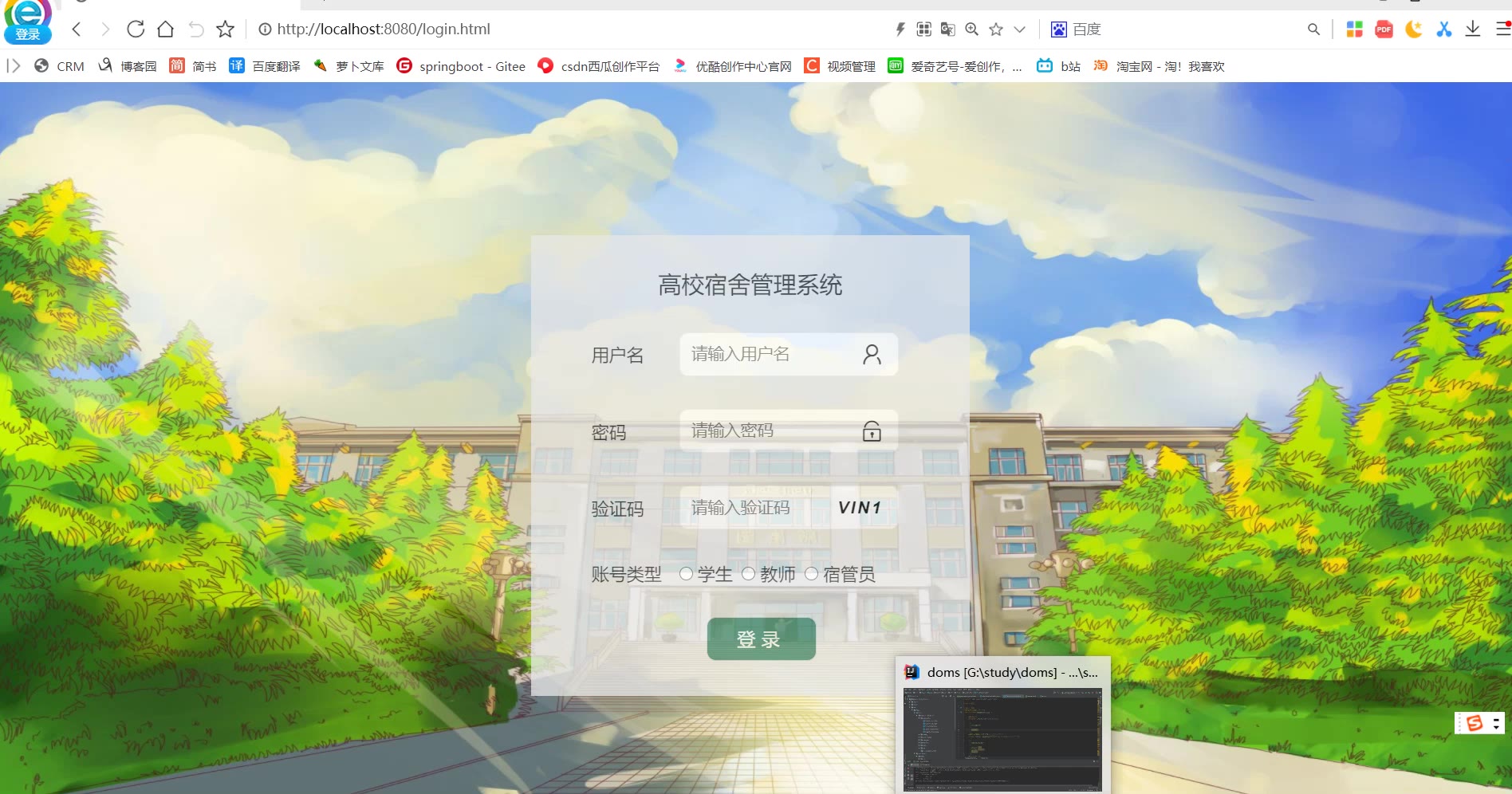Go to the browser home page icon
This screenshot has width=1512, height=794.
coord(165,29)
